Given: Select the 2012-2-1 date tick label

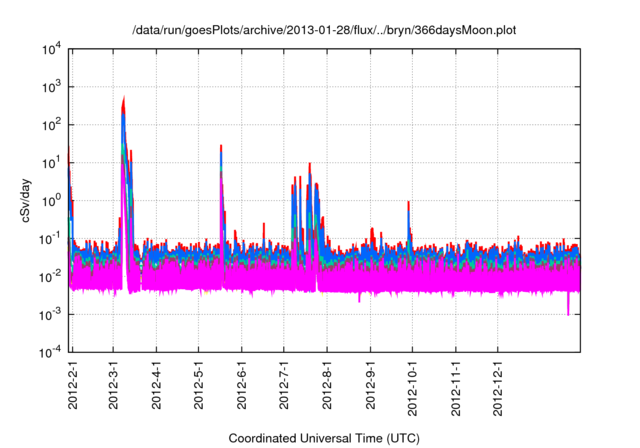Looking at the screenshot, I should tap(73, 383).
